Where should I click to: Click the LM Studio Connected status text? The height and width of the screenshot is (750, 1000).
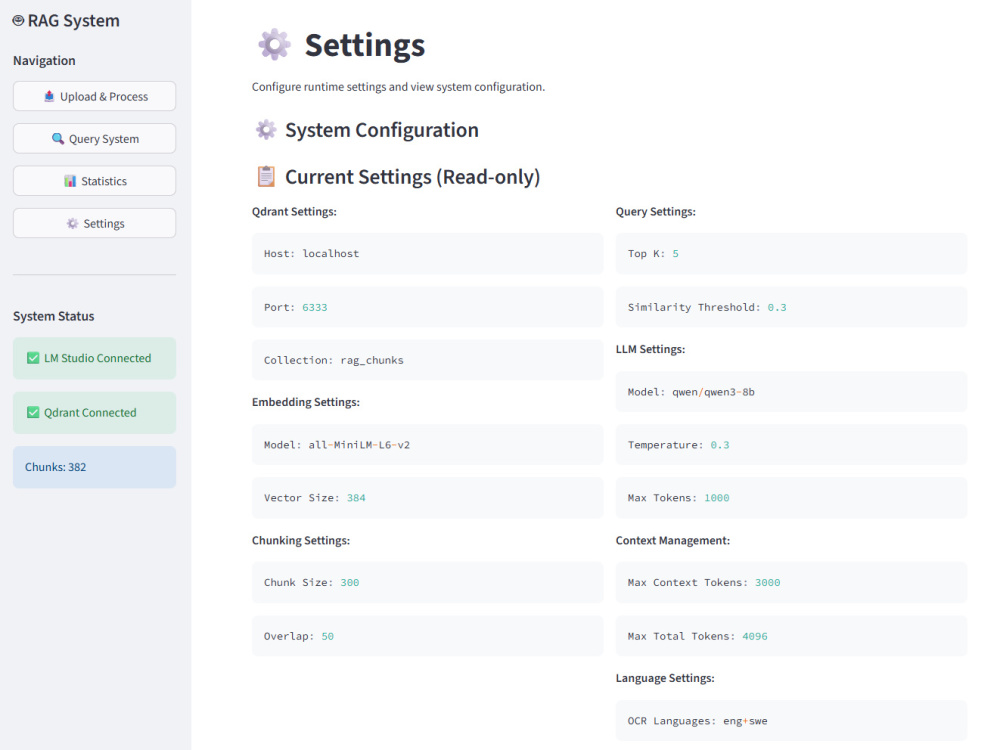pos(98,358)
